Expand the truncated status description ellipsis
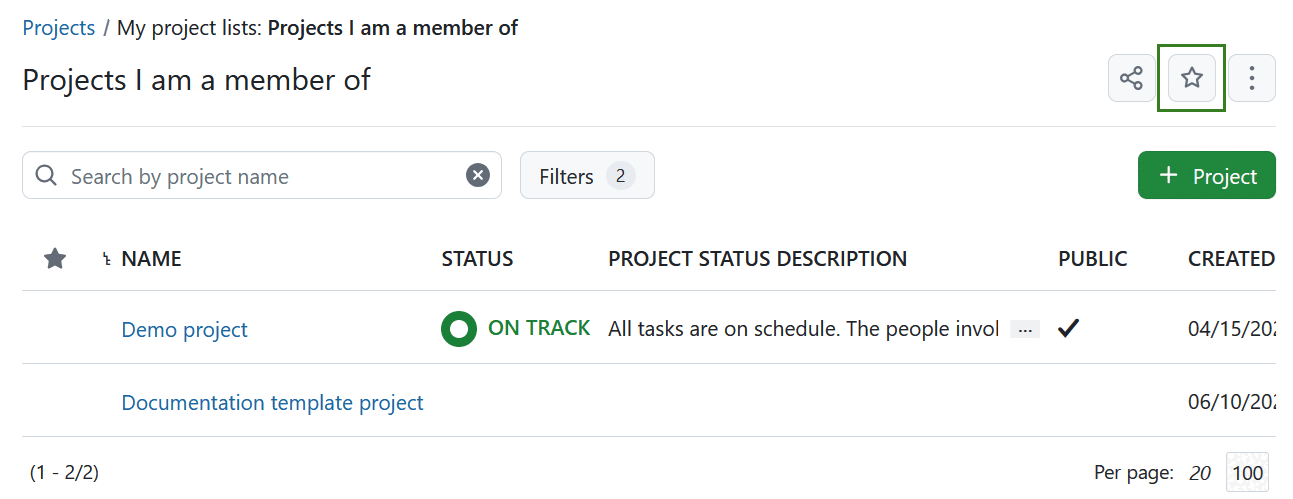The height and width of the screenshot is (499, 1293). 1025,329
